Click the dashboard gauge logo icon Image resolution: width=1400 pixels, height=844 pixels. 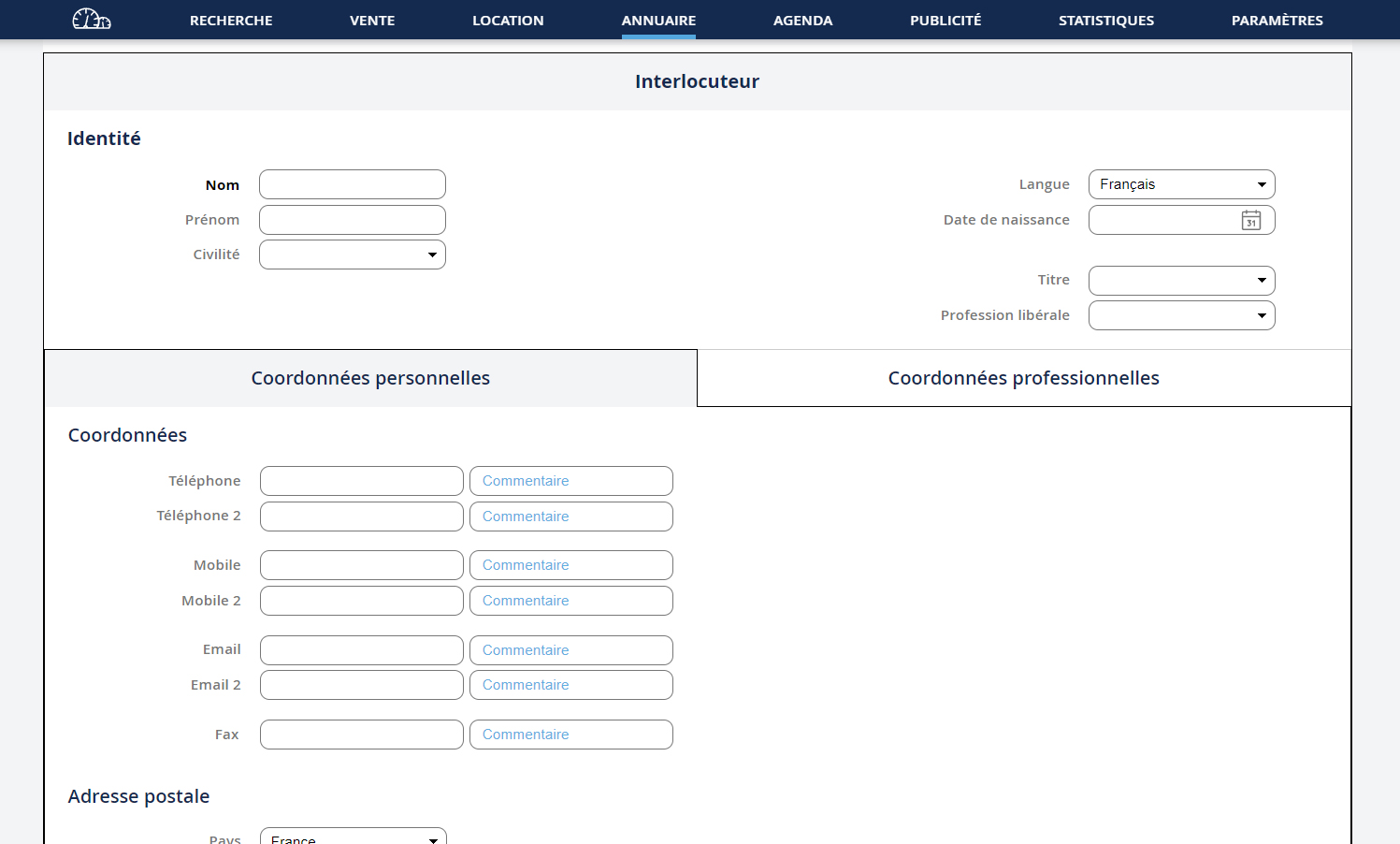[92, 19]
